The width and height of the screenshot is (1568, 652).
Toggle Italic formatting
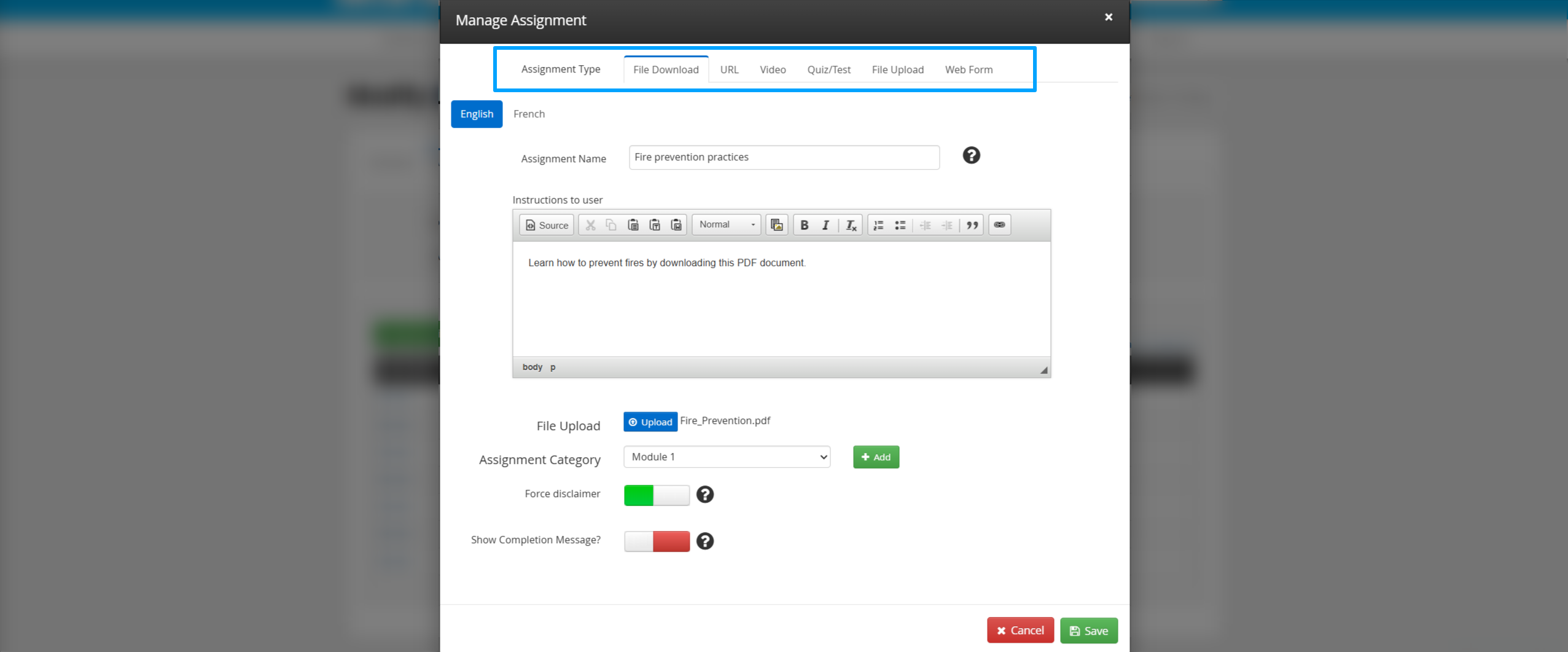pos(825,225)
